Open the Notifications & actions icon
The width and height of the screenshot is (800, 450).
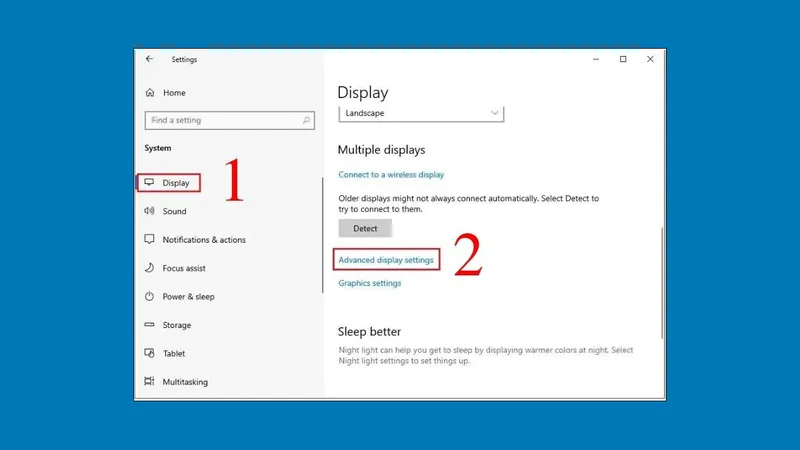pos(150,240)
